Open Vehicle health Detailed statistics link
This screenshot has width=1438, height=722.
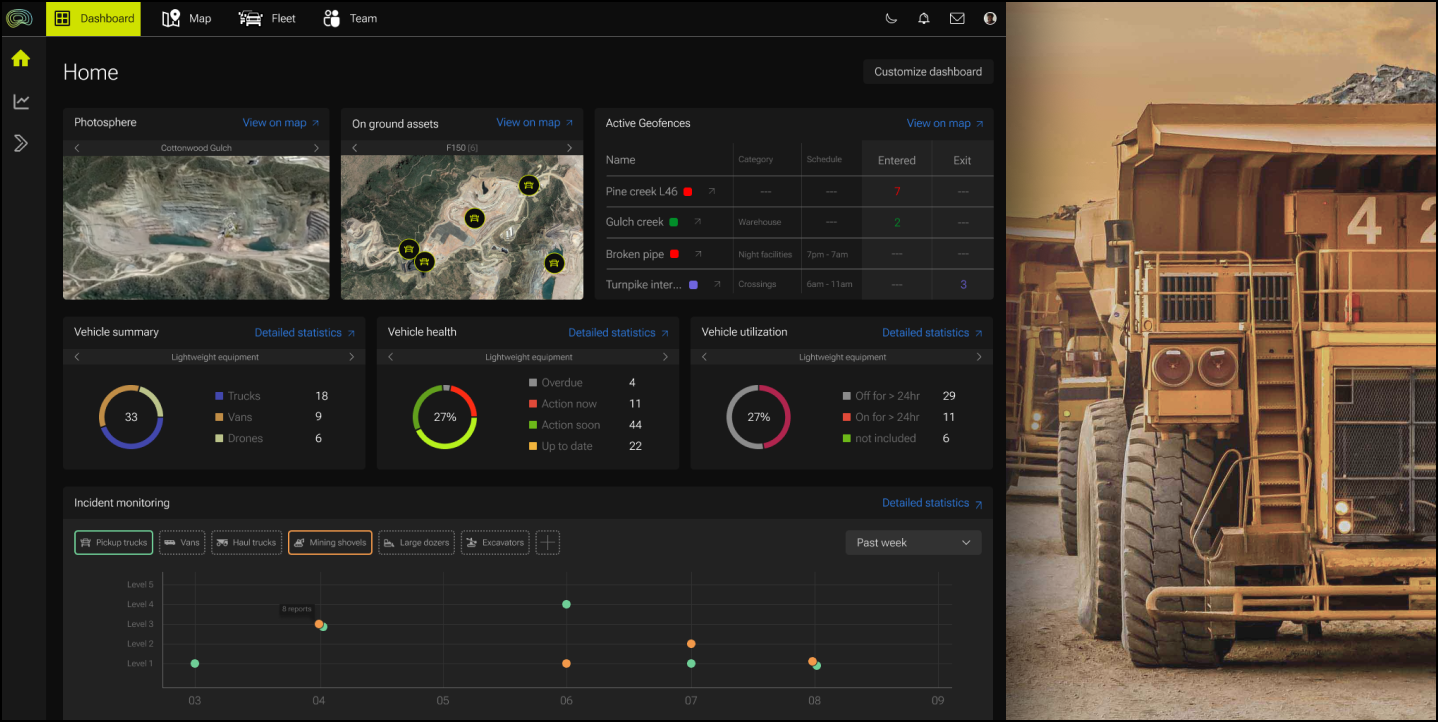[x=618, y=333]
